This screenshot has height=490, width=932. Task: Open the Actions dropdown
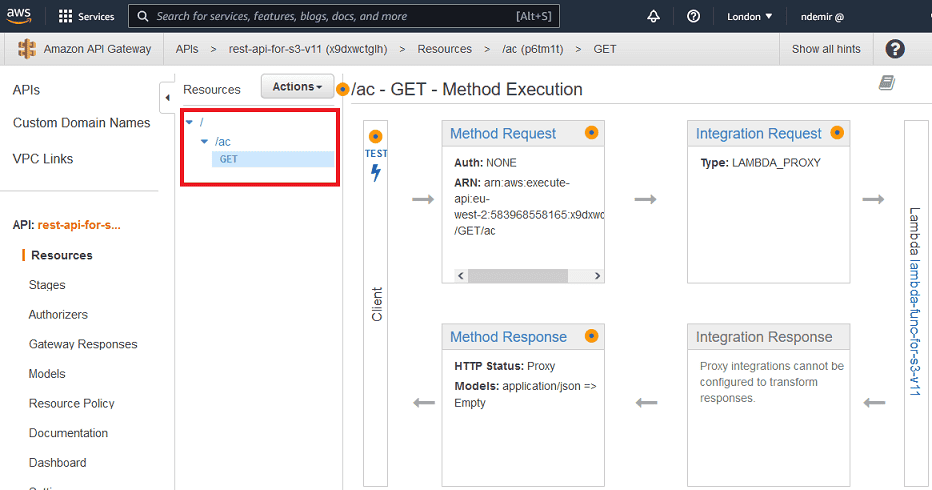[297, 87]
